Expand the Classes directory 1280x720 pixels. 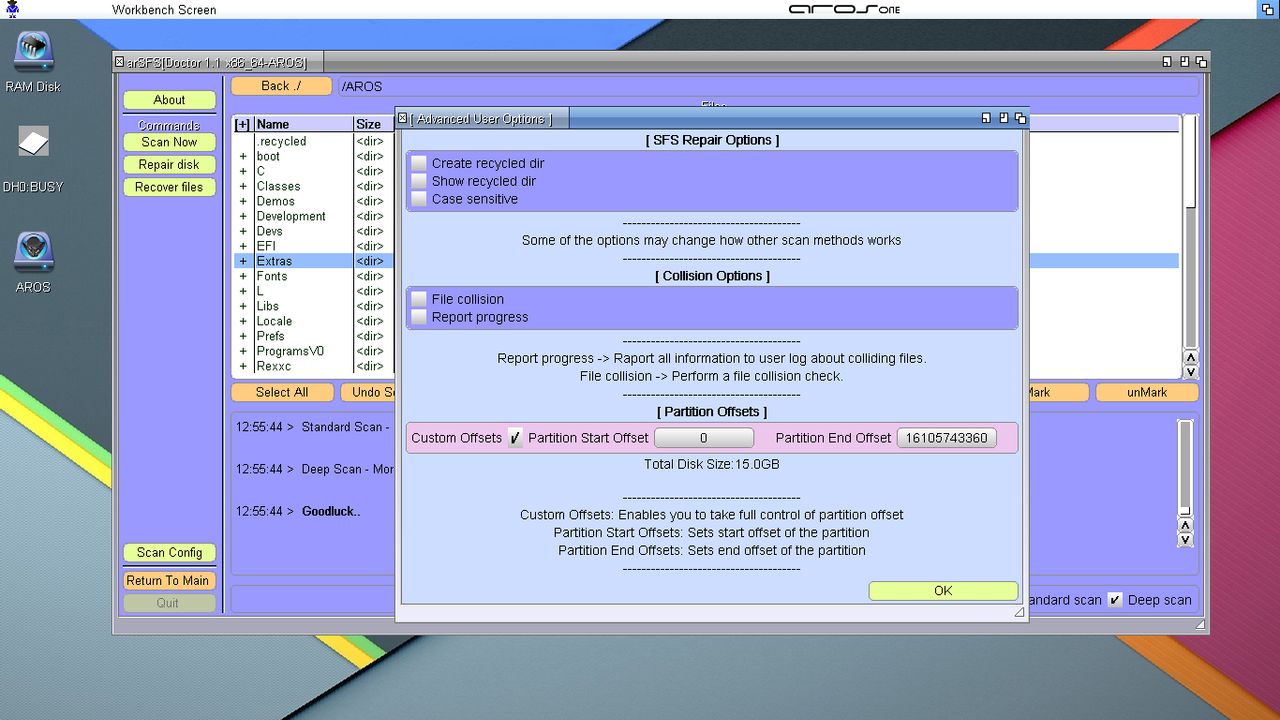(242, 186)
